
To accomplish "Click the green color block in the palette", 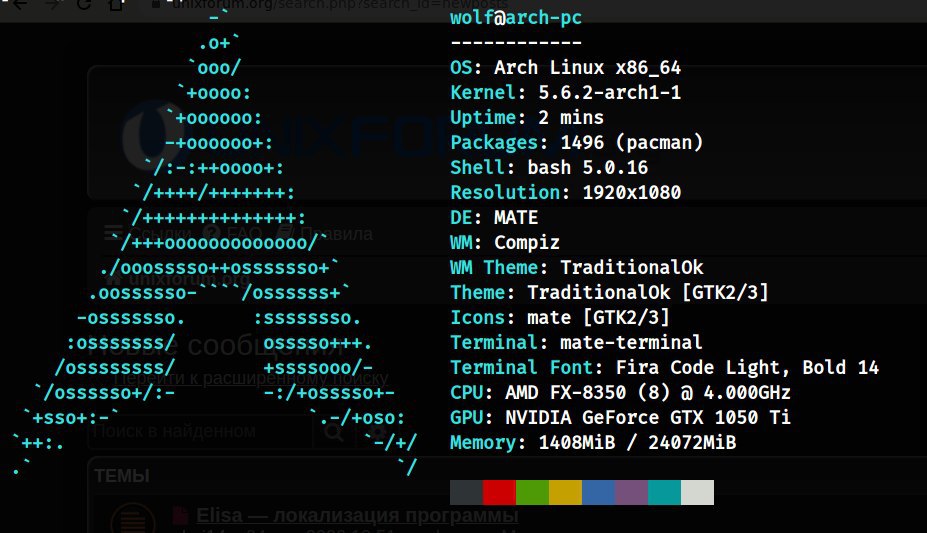I will click(532, 492).
